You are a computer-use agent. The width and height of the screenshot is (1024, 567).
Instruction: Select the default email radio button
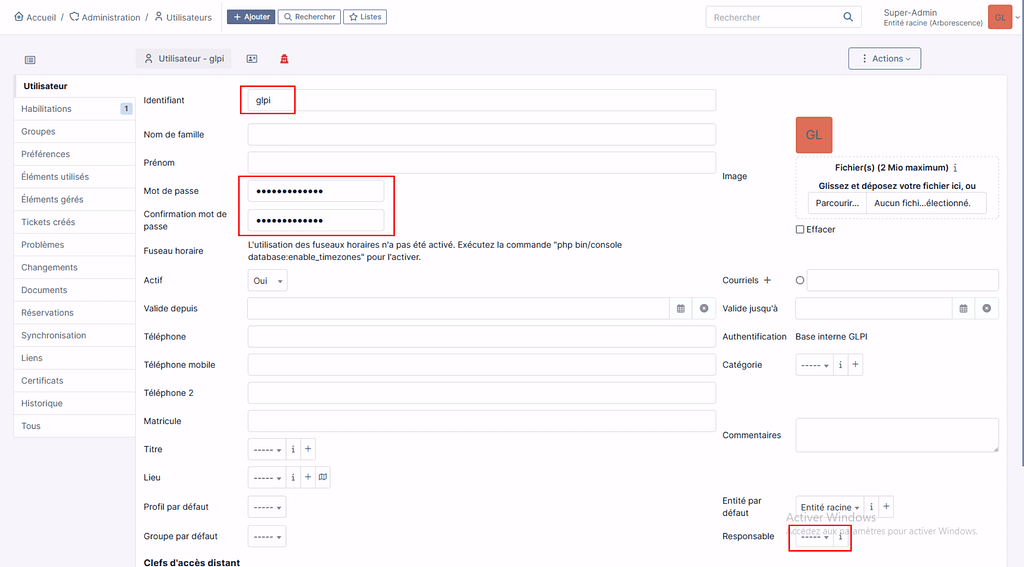tap(800, 281)
